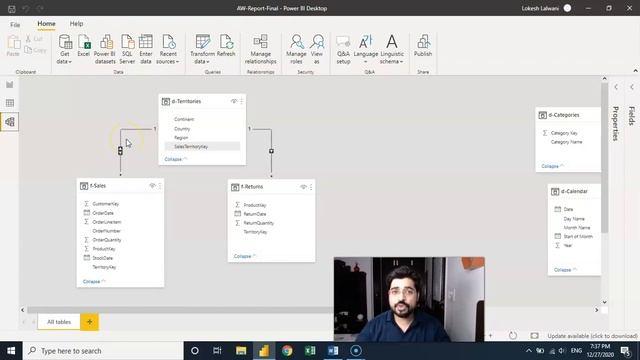Screen dimensions: 640x360
Task: Select Category Name field in d-Categories
Action: [x=567, y=142]
